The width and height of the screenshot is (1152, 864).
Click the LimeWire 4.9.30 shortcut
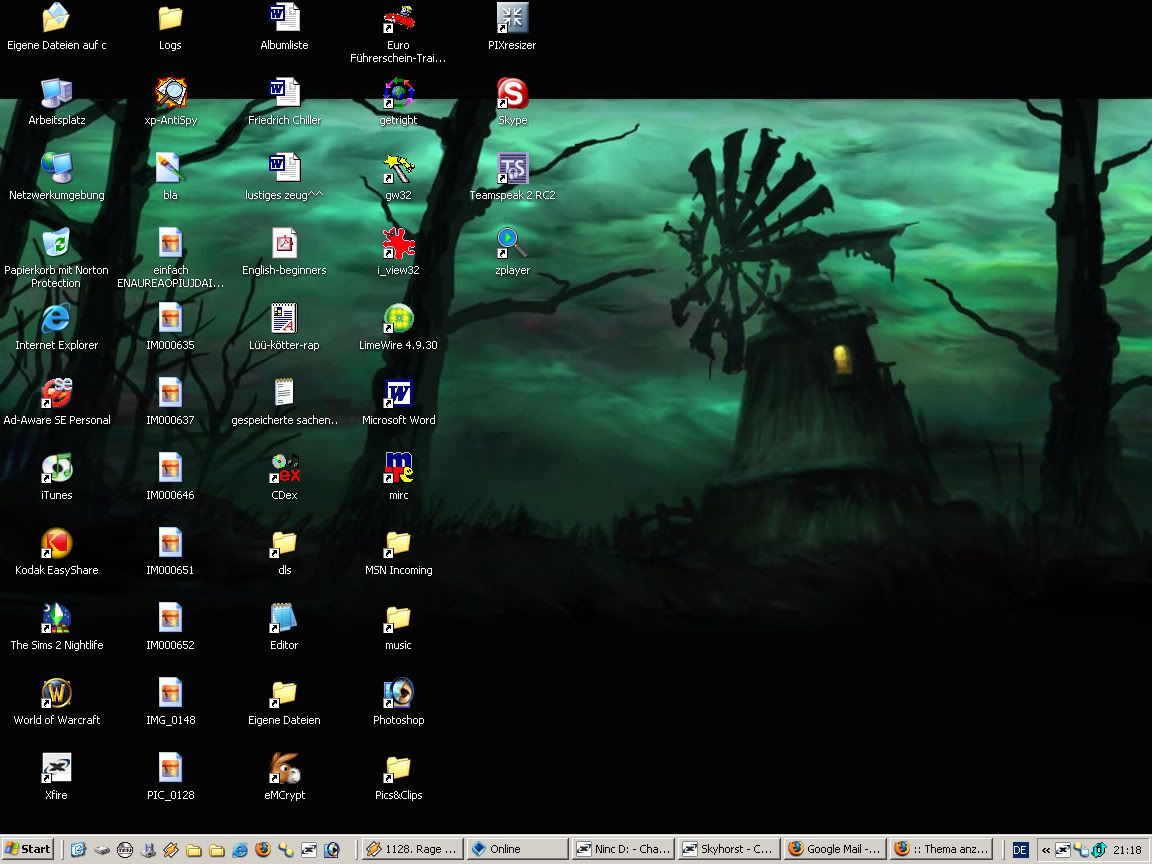point(398,319)
